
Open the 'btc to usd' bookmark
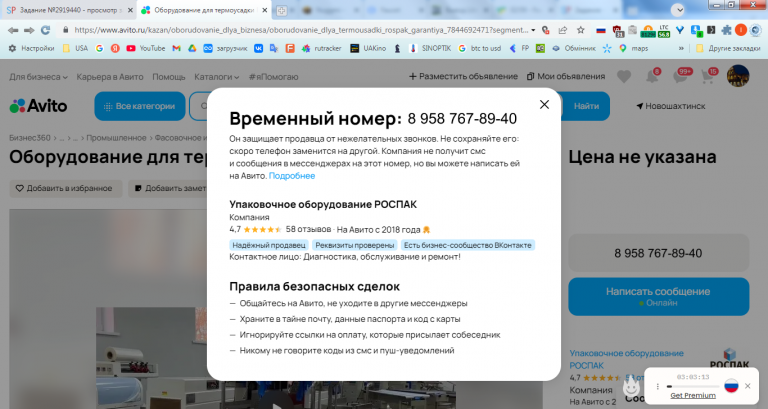pos(480,48)
